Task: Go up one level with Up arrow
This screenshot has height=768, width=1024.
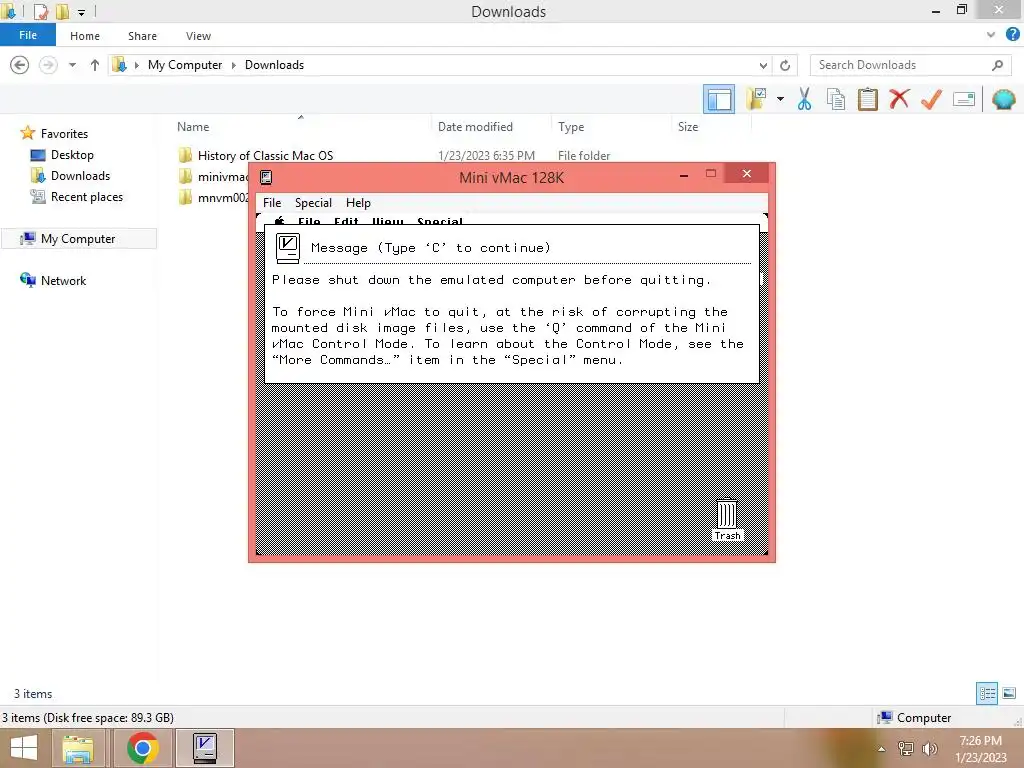Action: [x=95, y=65]
